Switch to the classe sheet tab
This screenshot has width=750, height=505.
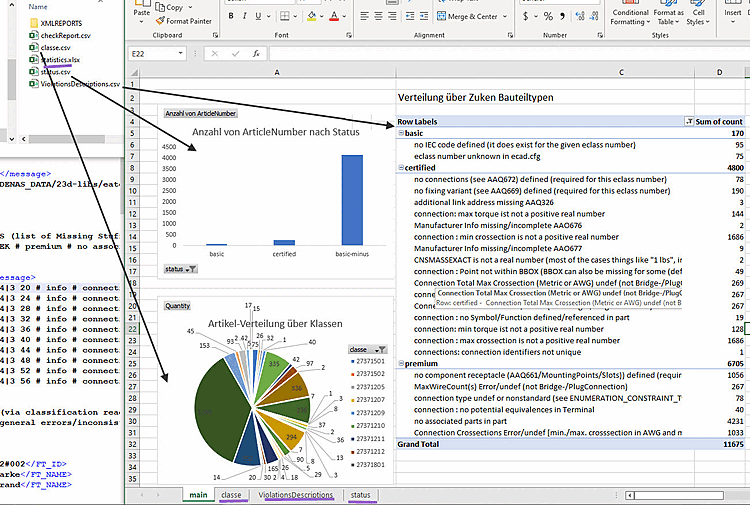[231, 495]
